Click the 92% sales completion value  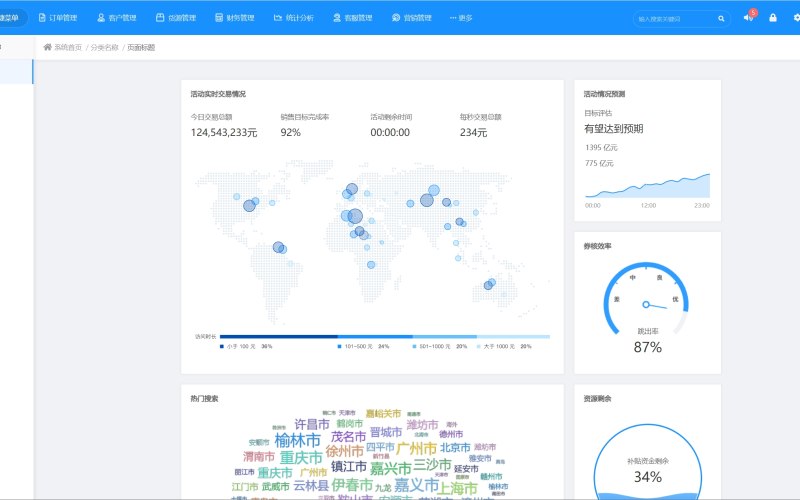(291, 133)
